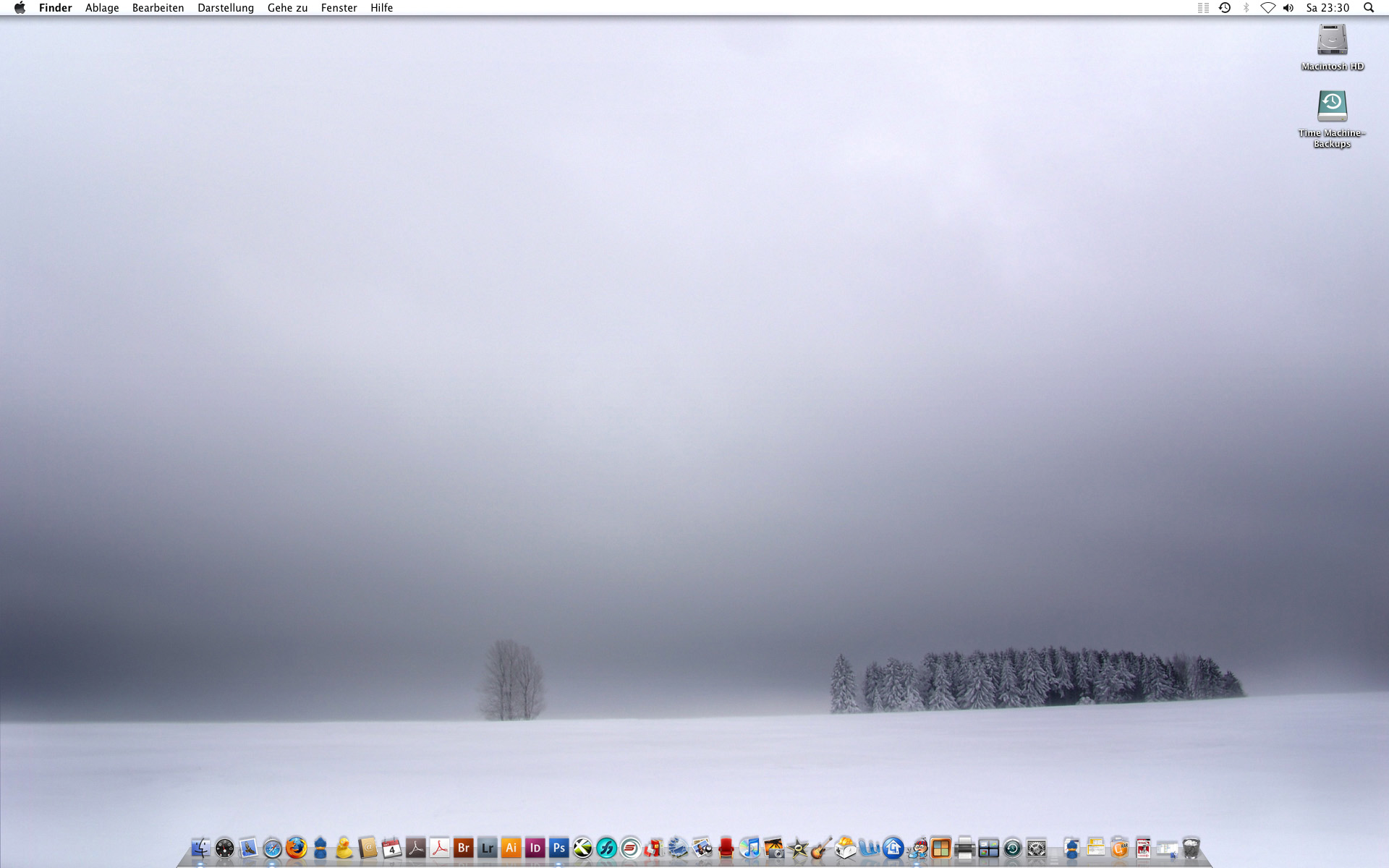The image size is (1389, 868).
Task: Launch iCal calendar icon
Action: pos(391,848)
